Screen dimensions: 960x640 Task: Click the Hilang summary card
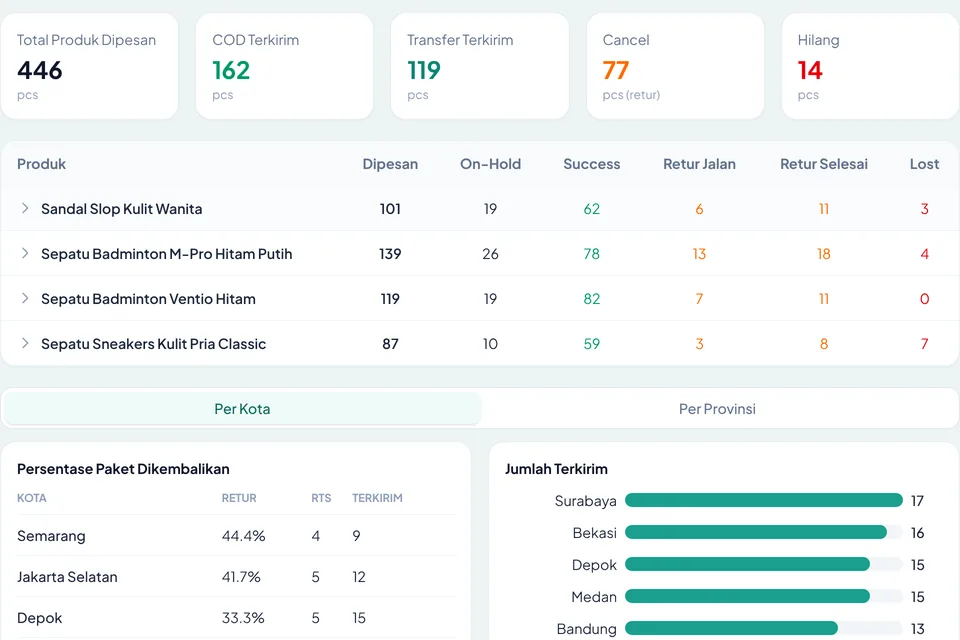pos(871,66)
